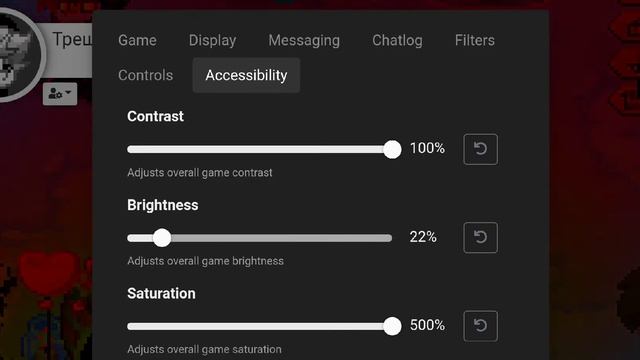Viewport: 640px width, 360px height.
Task: Click the username label beginning with Трещ
Action: point(72,40)
